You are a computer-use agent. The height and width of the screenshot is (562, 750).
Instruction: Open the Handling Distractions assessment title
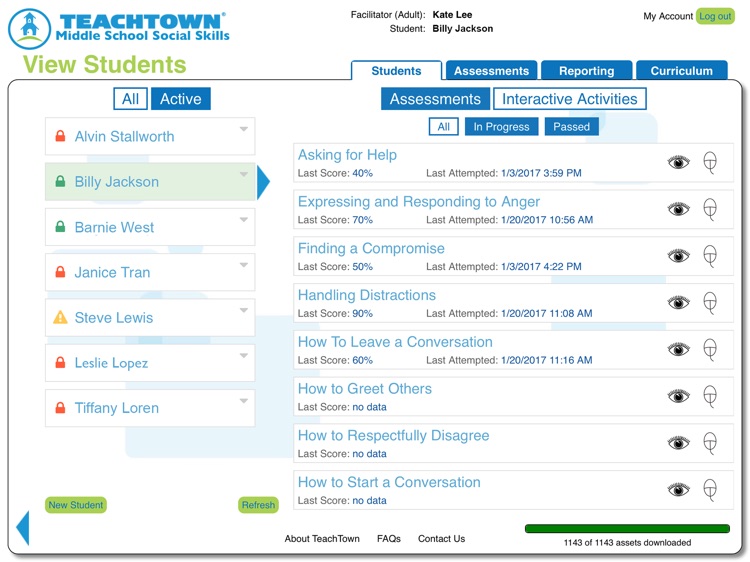click(x=367, y=295)
